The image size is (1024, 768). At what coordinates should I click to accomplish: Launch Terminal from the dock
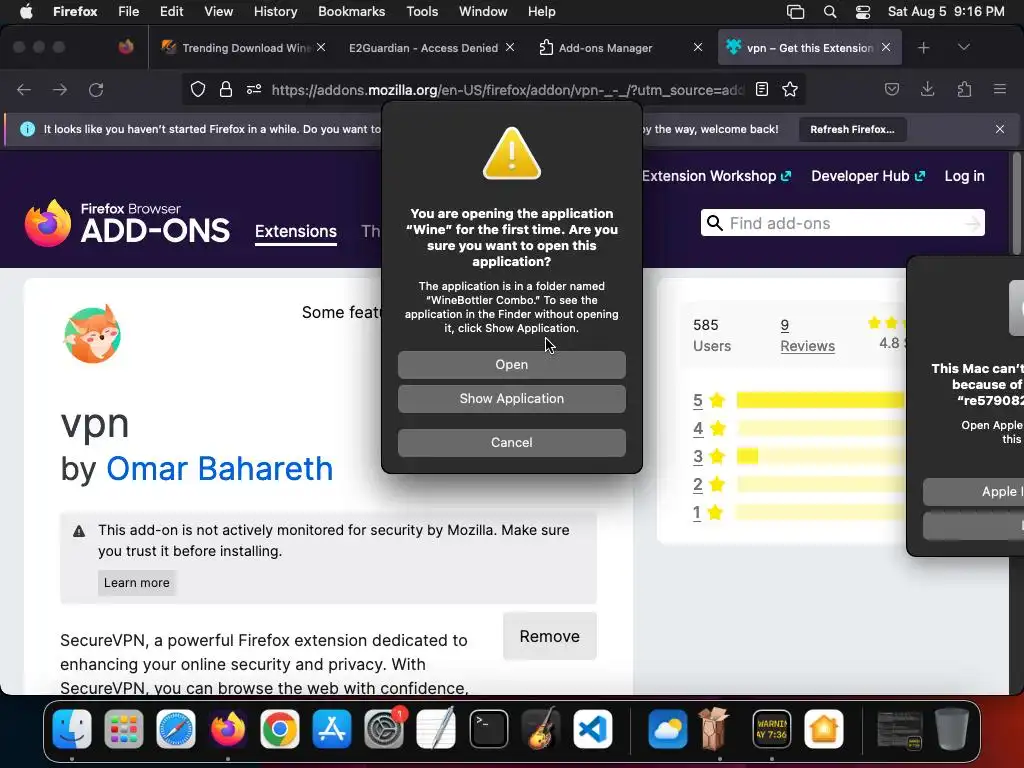[488, 729]
